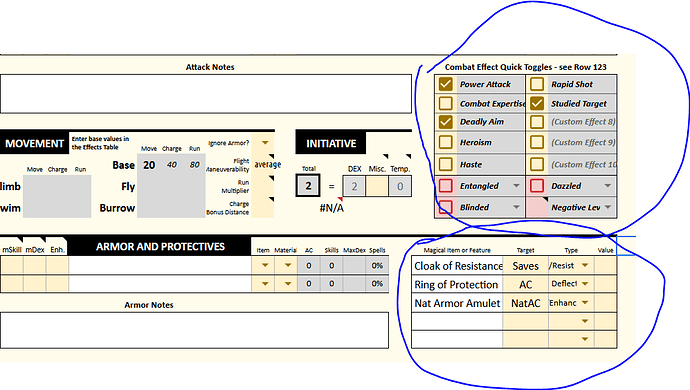Open Material dropdown in top armor row
The image size is (690, 390).
click(288, 265)
